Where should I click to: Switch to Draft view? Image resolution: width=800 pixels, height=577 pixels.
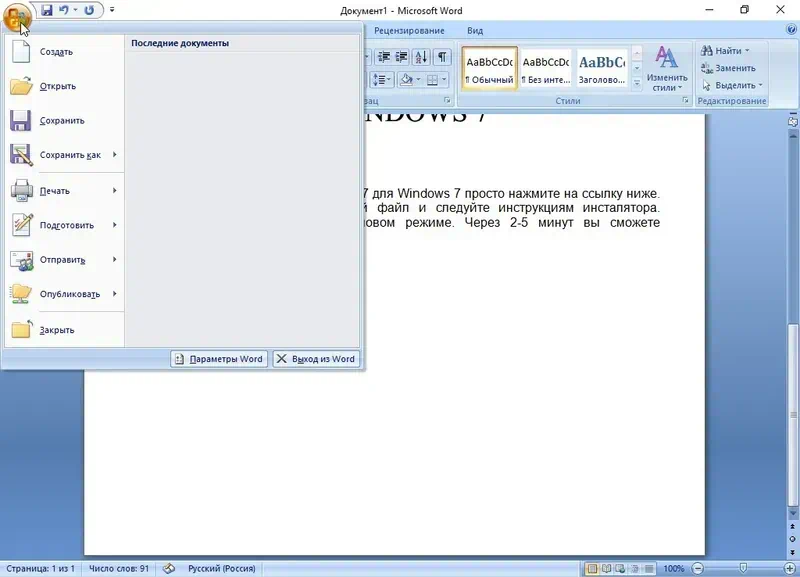pos(649,568)
